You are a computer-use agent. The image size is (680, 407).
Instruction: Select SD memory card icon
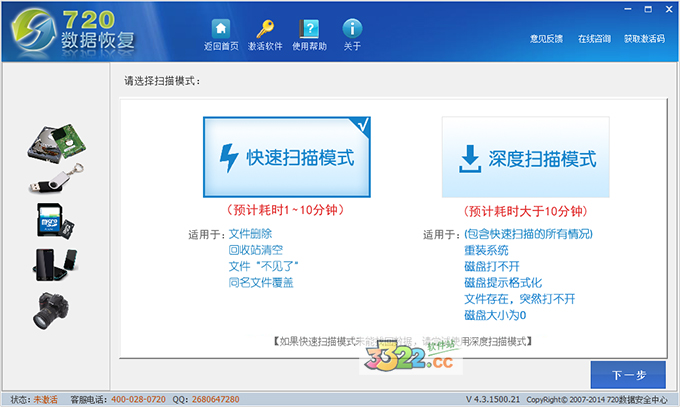coord(56,221)
